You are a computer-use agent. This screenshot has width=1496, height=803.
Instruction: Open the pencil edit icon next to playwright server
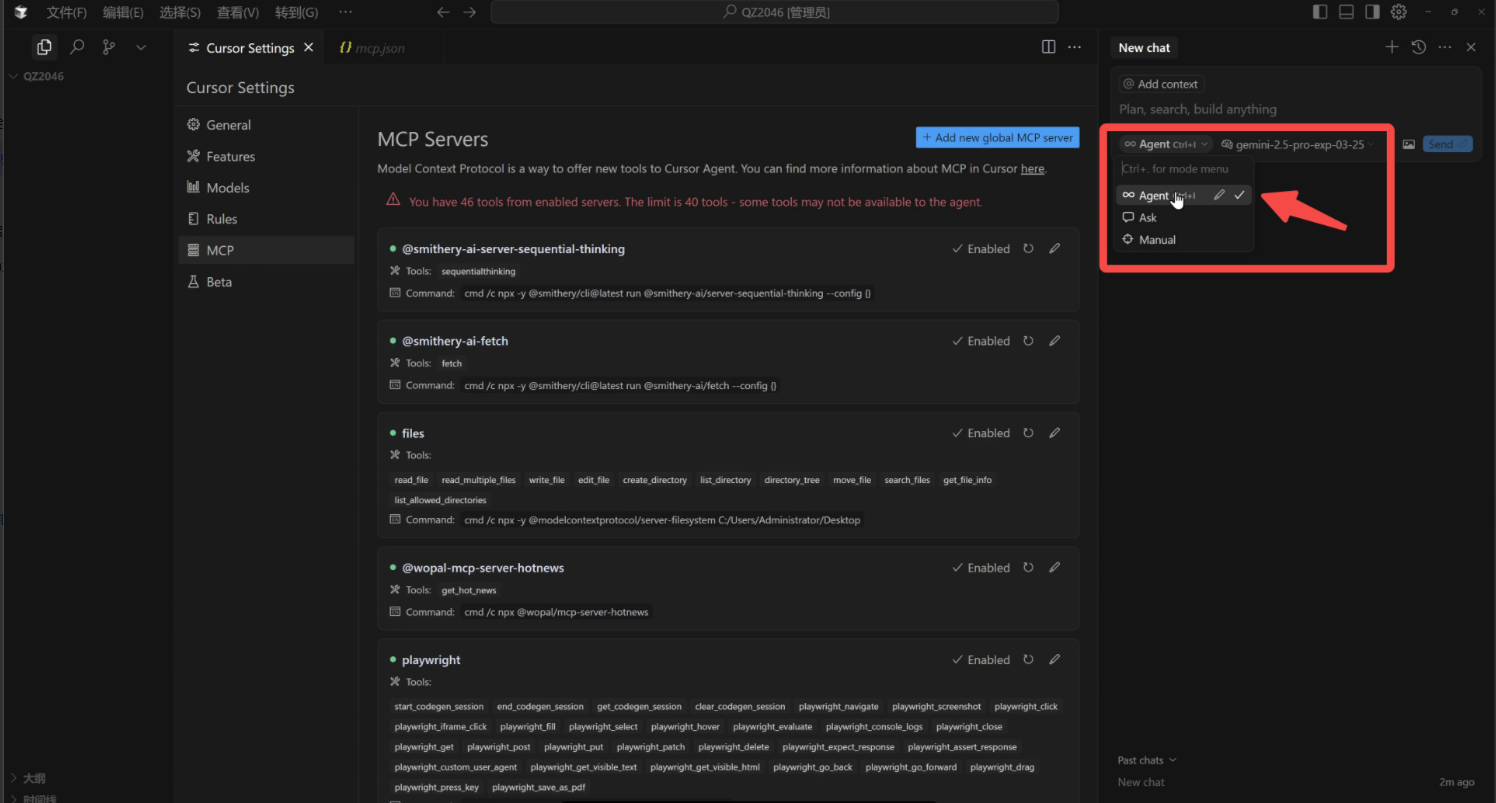(1054, 659)
